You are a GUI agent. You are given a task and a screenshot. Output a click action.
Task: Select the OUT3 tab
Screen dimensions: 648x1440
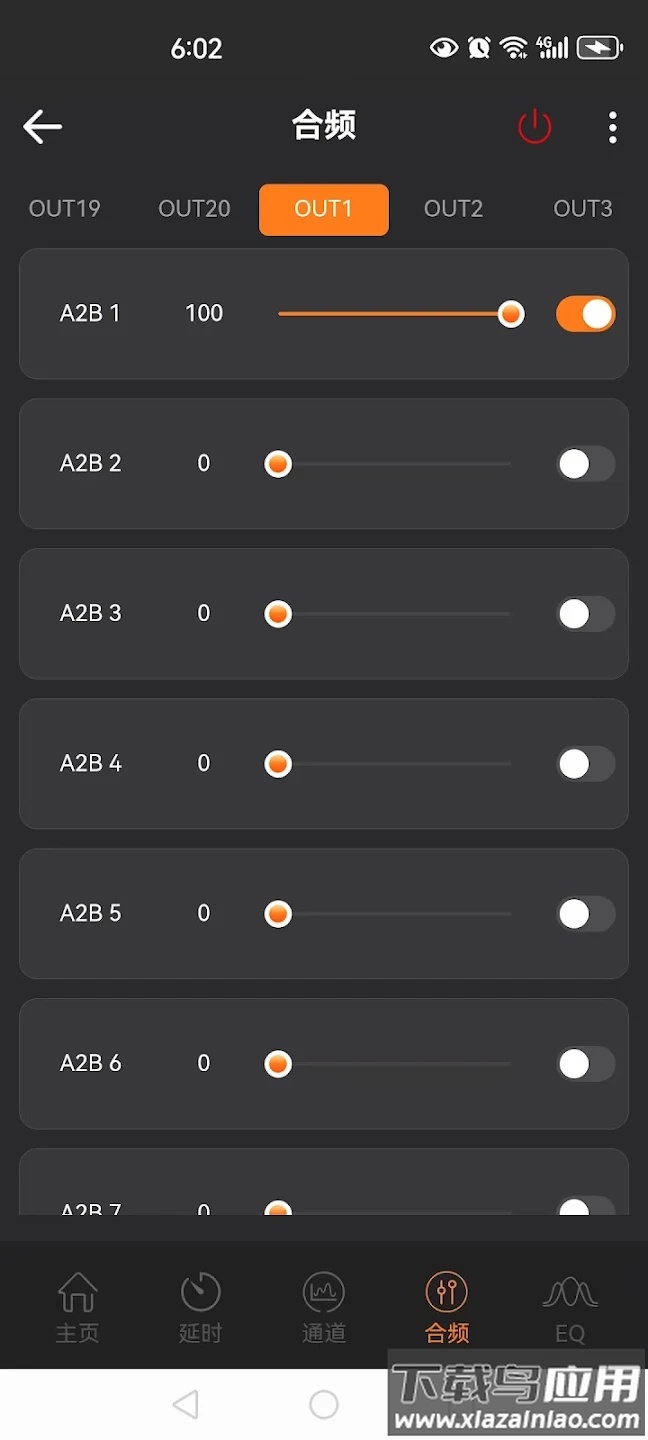point(582,209)
